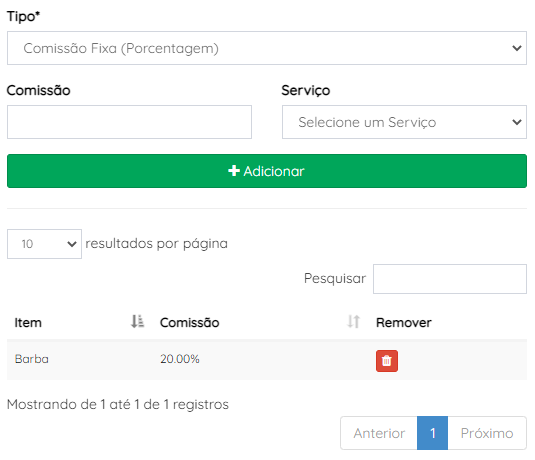The height and width of the screenshot is (460, 535).
Task: Sort by Item using the descending sort icon
Action: [x=138, y=321]
